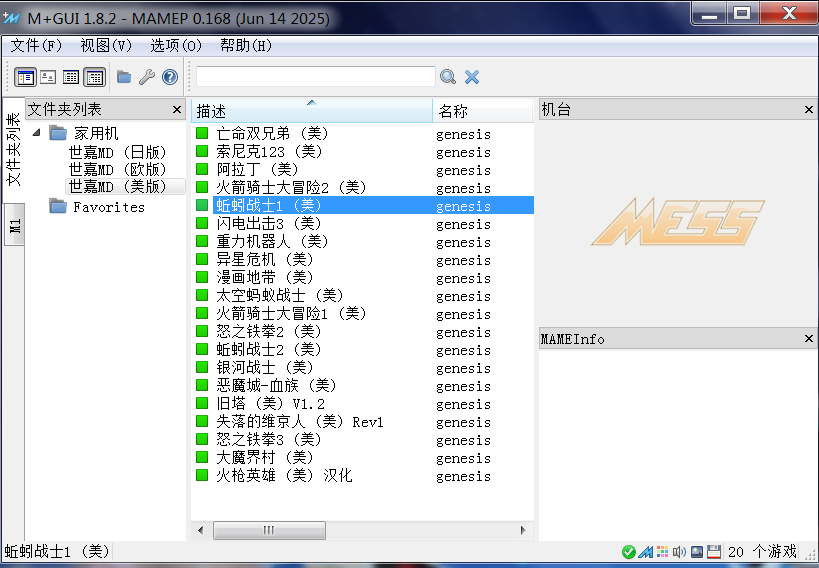
Task: Select the details list view toolbar icon
Action: pyautogui.click(x=71, y=77)
